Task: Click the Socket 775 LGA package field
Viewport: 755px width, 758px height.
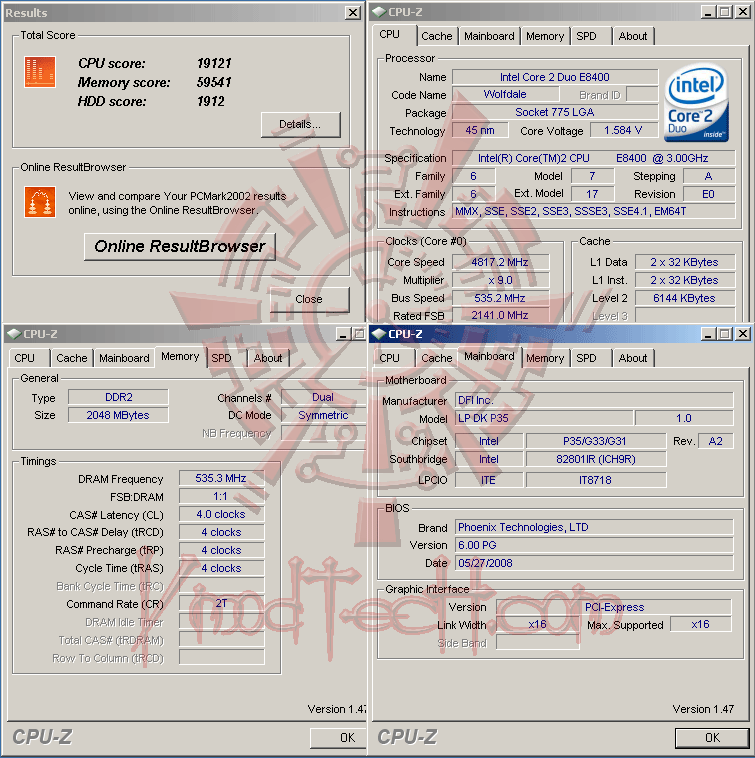Action: coord(555,112)
